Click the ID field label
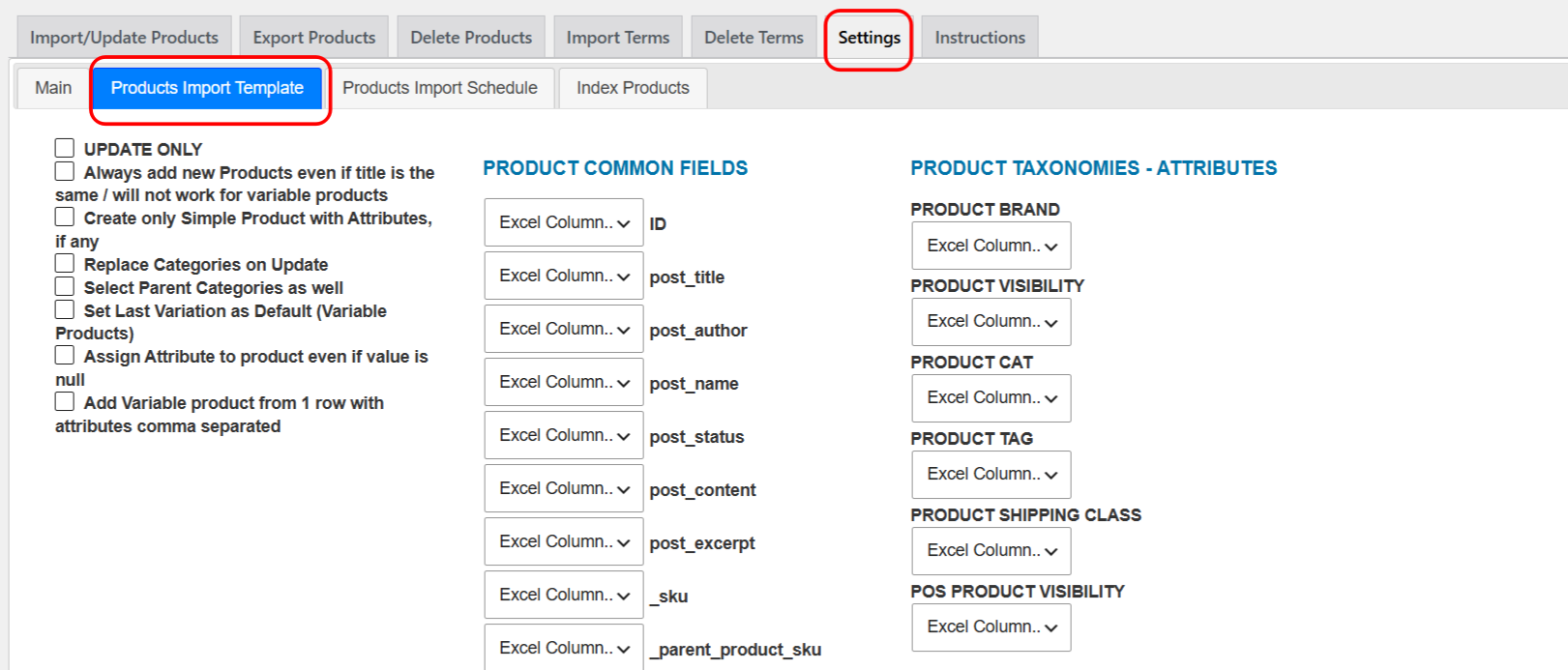 point(658,224)
